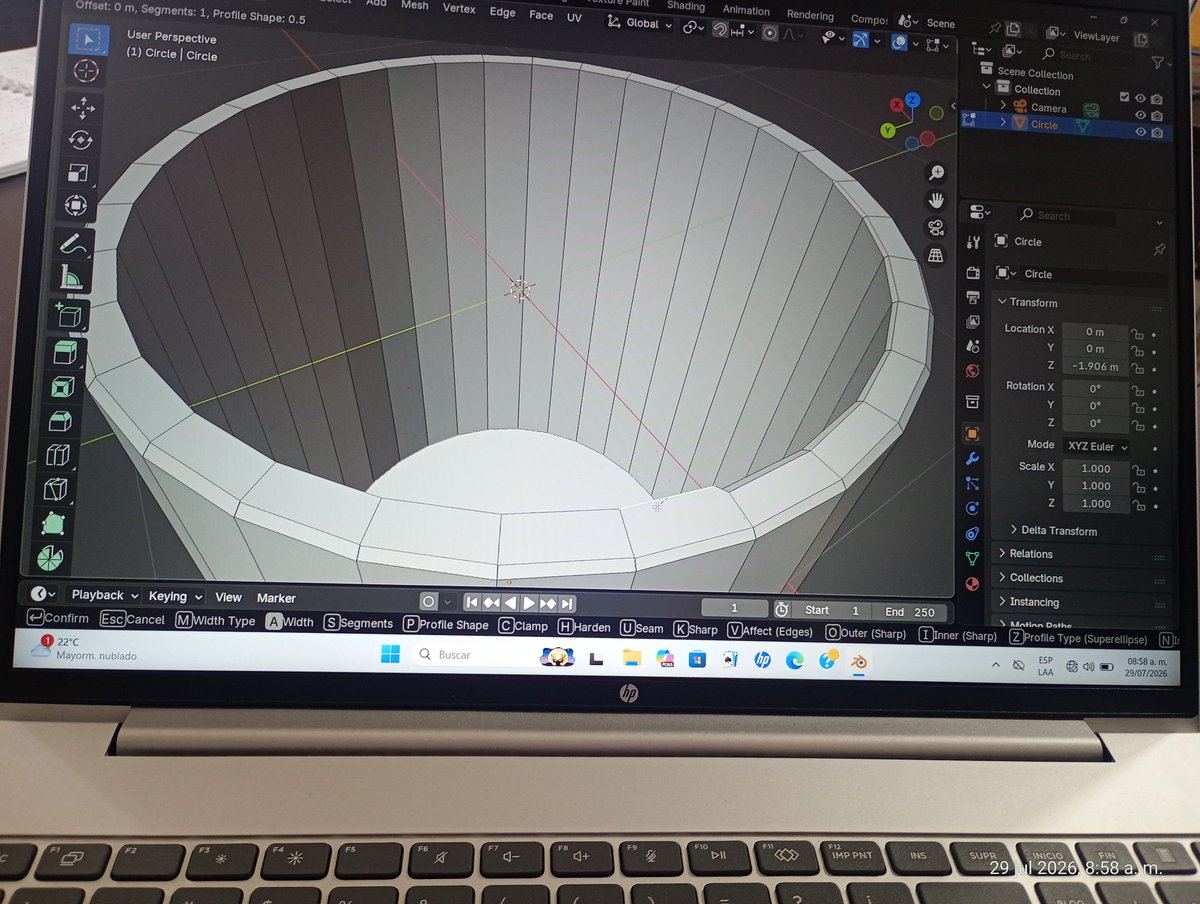The width and height of the screenshot is (1200, 904).
Task: Select the Cursor tool
Action: click(87, 71)
